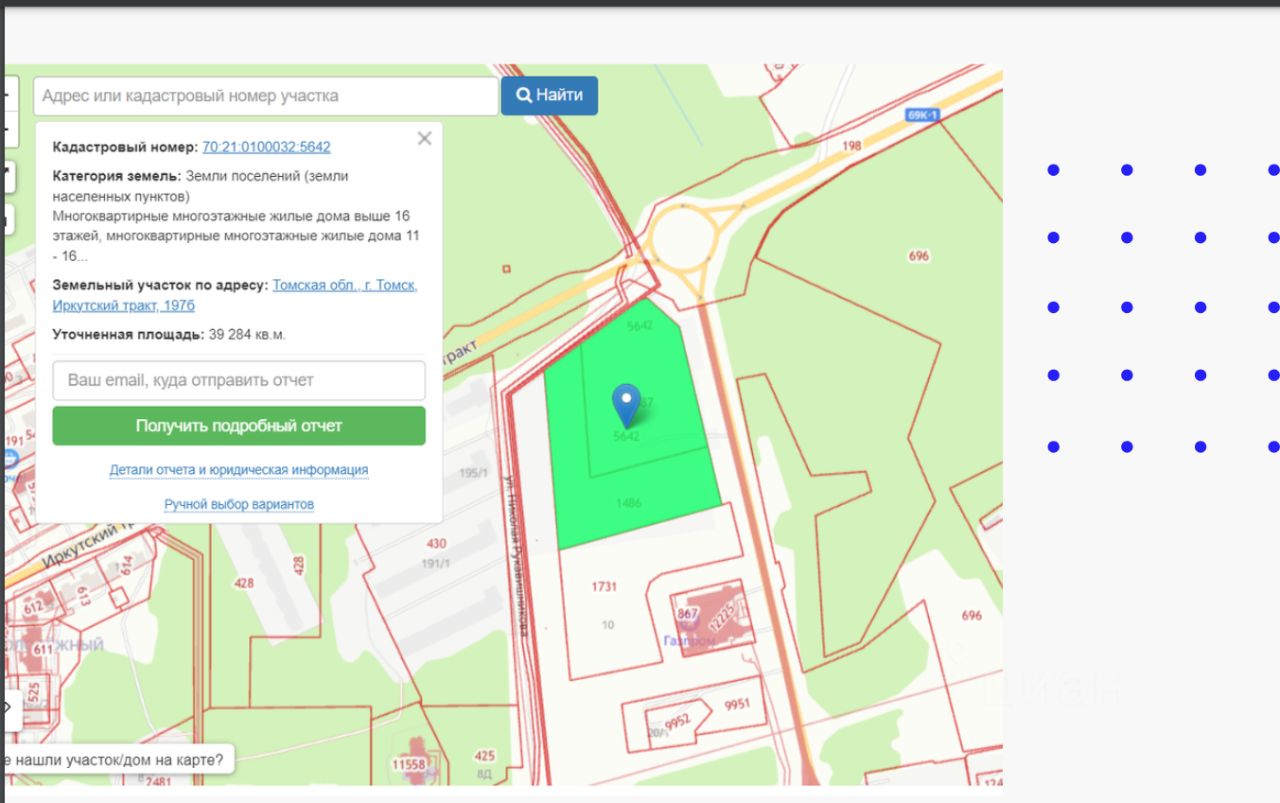
Task: Select the highlighted green parcel labeled 1486
Action: tap(629, 504)
